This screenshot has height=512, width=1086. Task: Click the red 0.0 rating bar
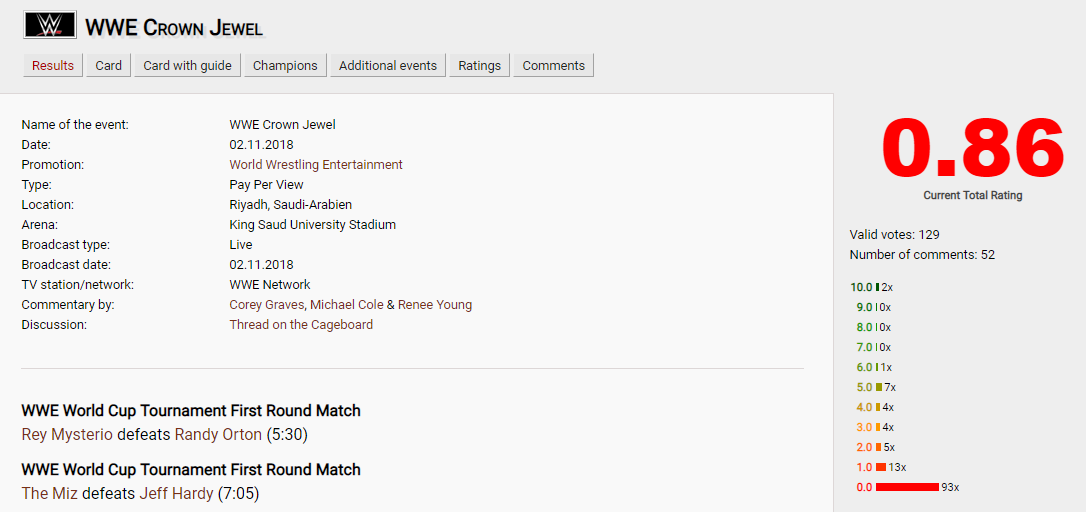(x=907, y=487)
